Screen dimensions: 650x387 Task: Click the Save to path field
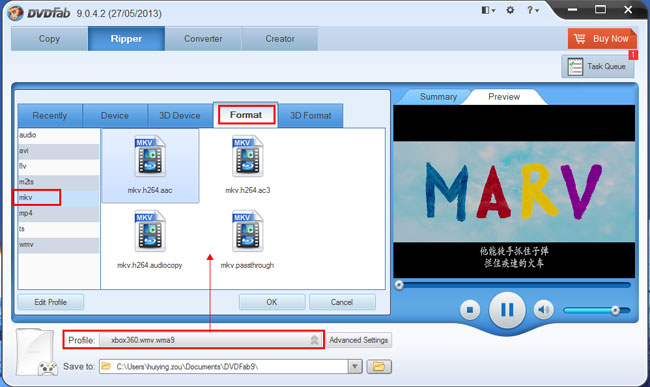(x=224, y=366)
